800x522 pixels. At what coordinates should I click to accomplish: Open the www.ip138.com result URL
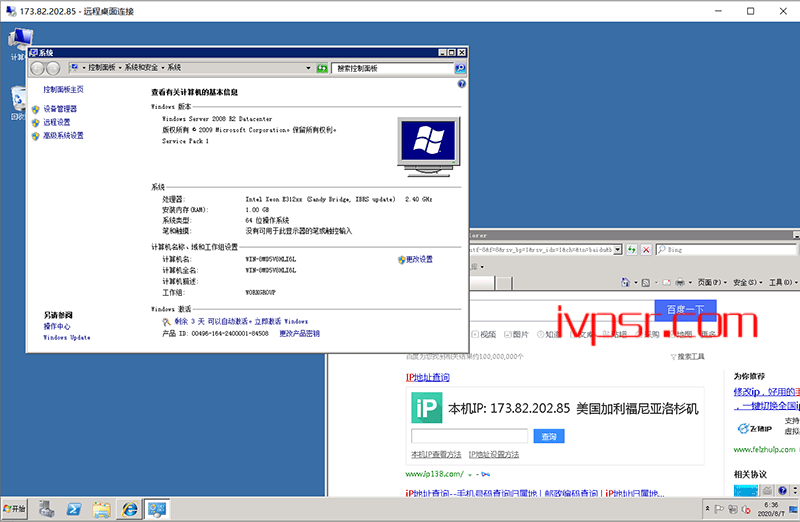tap(434, 474)
